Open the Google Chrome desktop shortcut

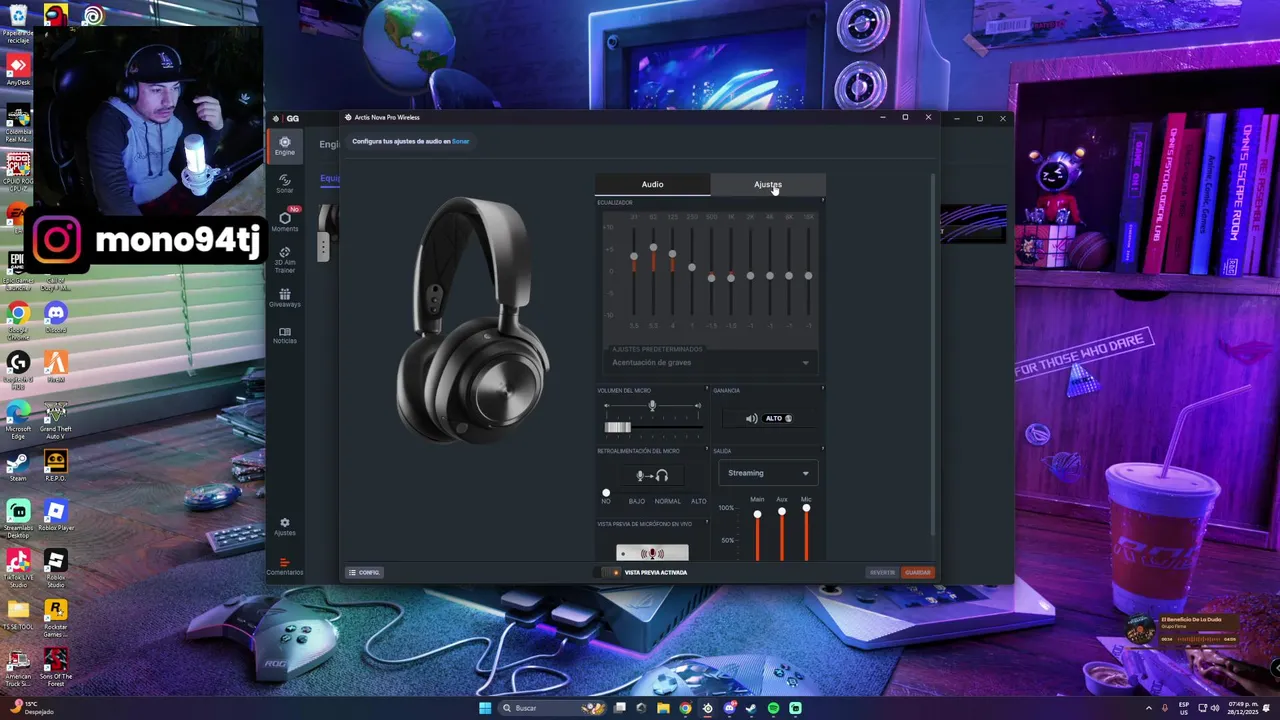[18, 322]
